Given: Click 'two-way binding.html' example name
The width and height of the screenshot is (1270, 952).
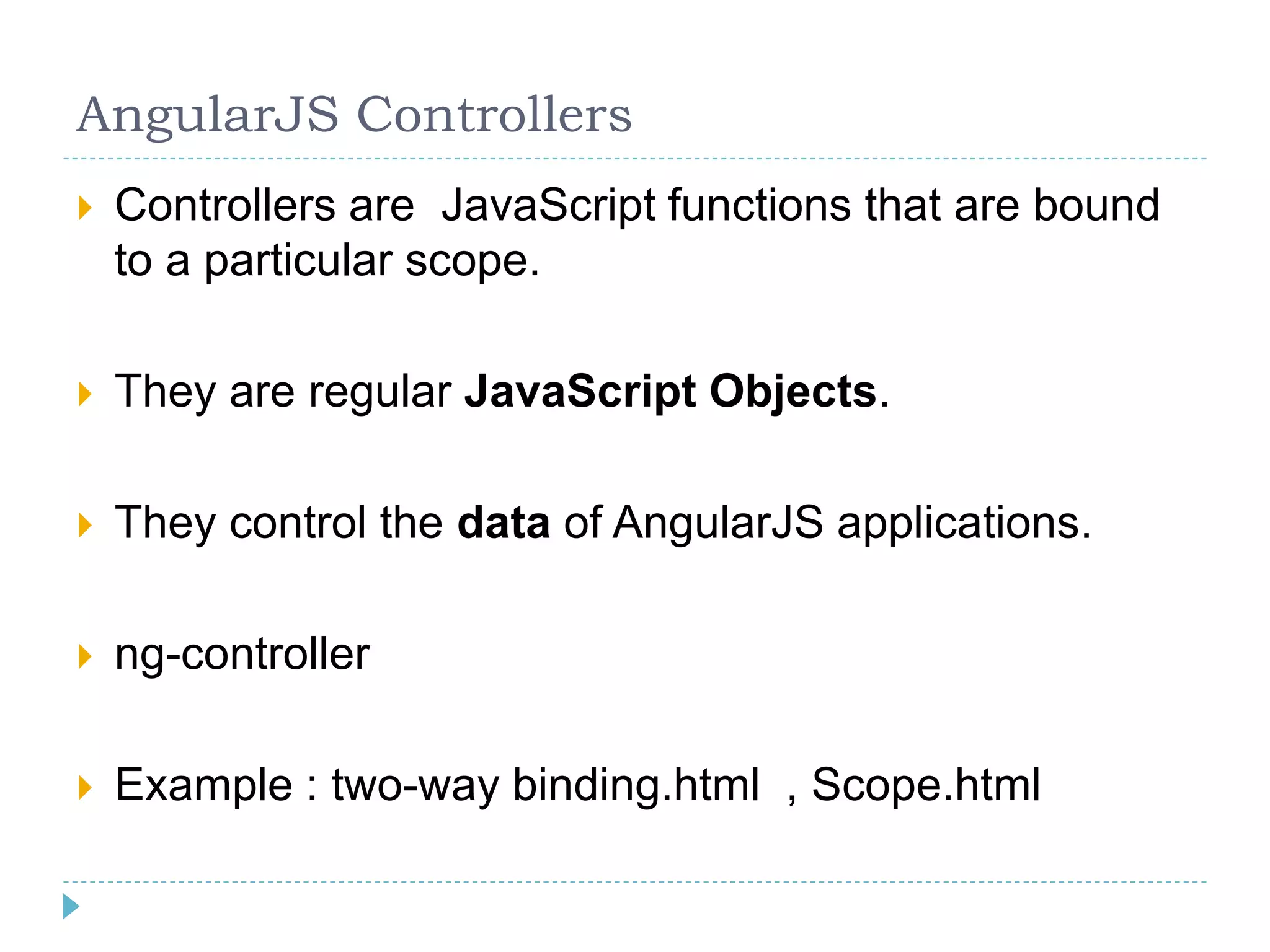Looking at the screenshot, I should click(546, 786).
